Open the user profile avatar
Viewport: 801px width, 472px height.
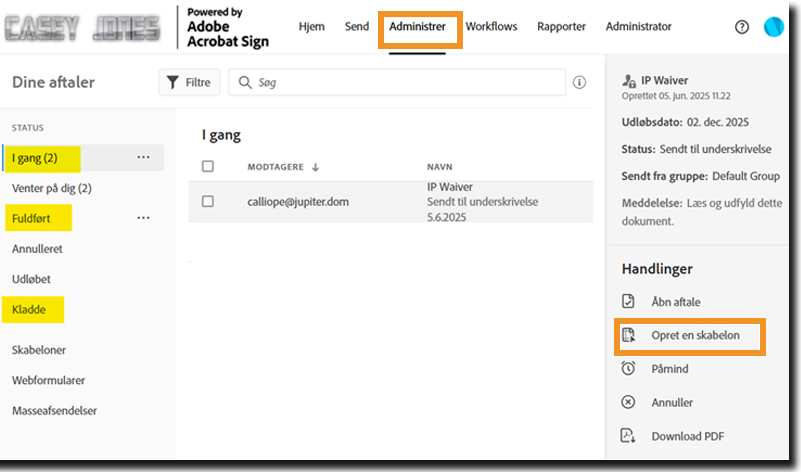click(773, 27)
